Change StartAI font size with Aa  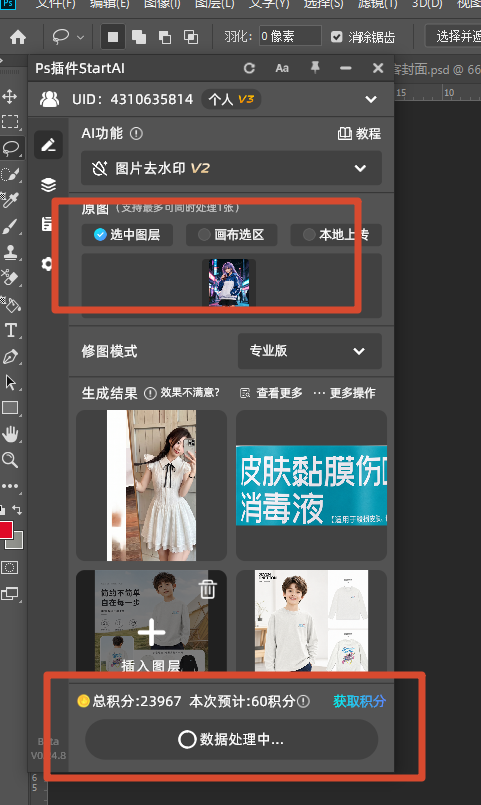coord(282,68)
